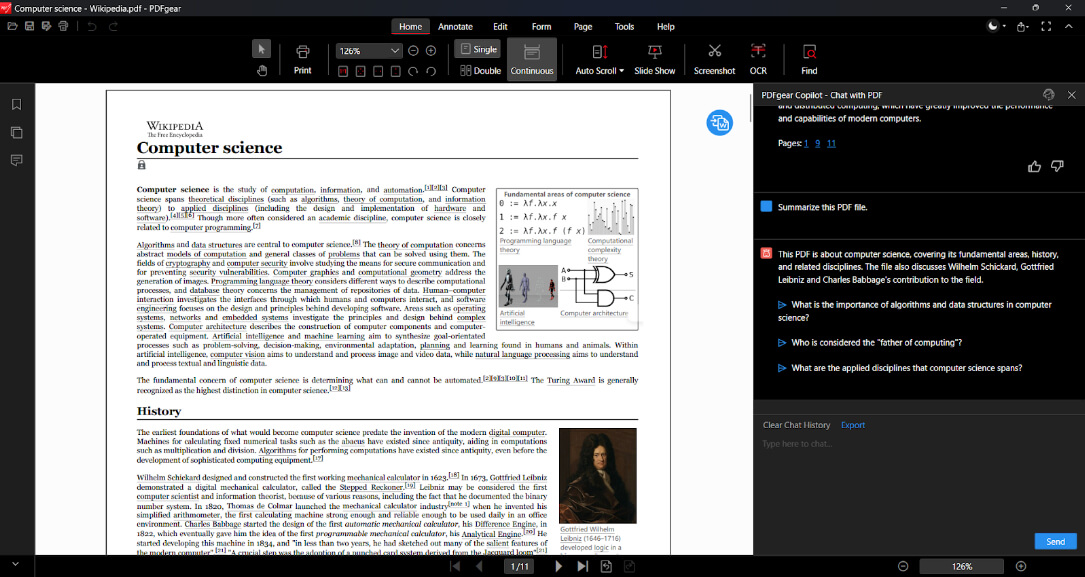Toggle dark mode with the moon icon

click(993, 26)
